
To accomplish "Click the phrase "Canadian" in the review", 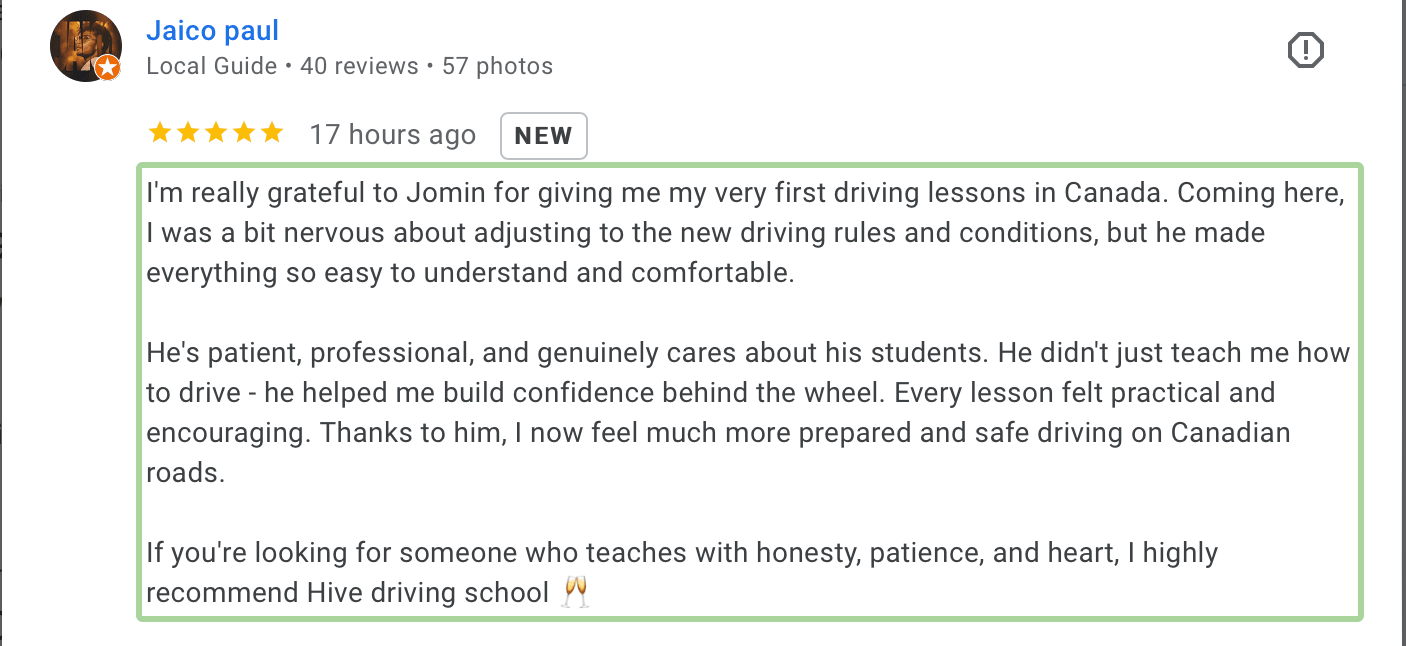I will [x=1230, y=432].
